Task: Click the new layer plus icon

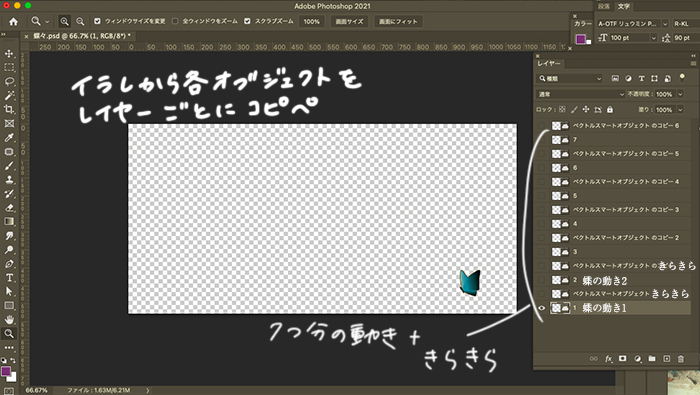Action: 667,359
